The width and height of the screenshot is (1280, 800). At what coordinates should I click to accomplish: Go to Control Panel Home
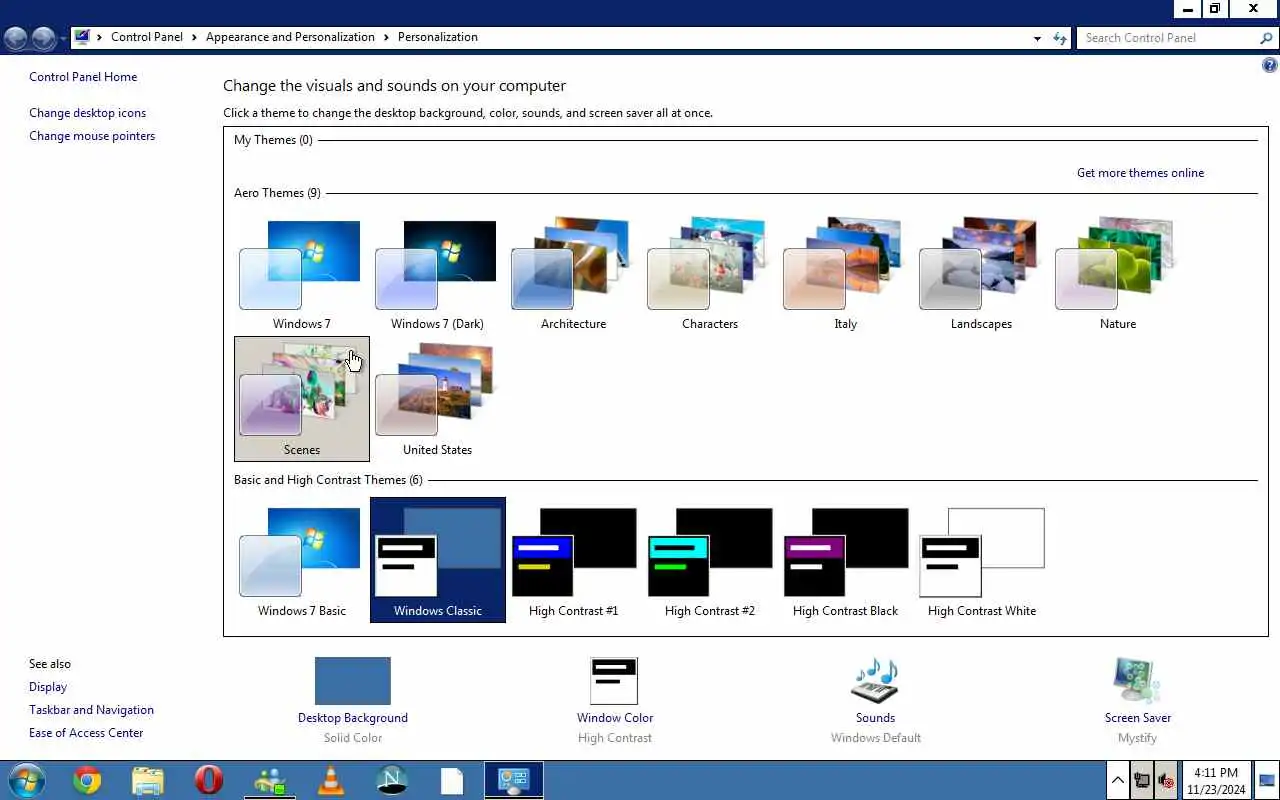point(83,77)
